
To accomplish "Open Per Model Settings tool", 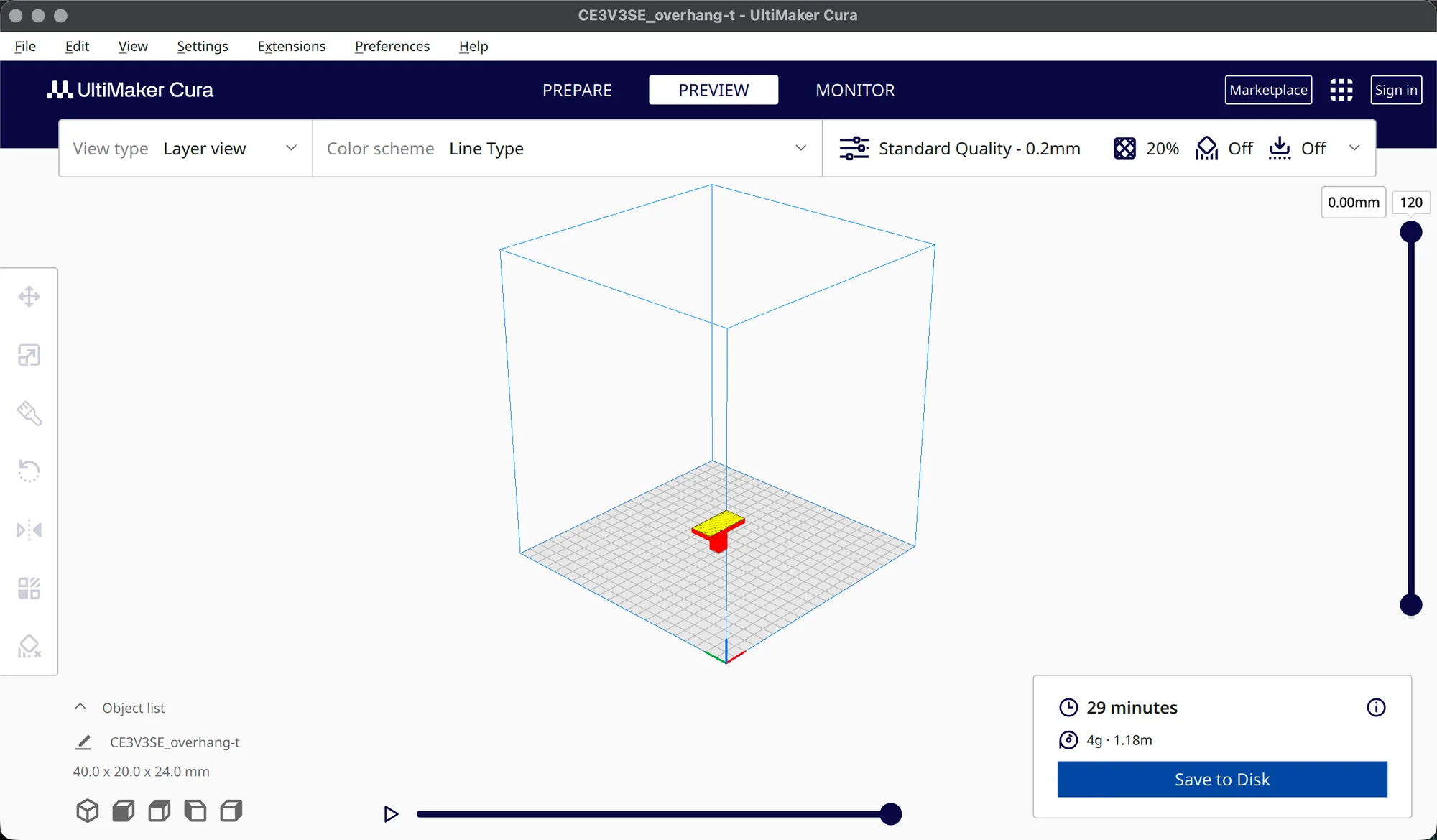I will (29, 589).
